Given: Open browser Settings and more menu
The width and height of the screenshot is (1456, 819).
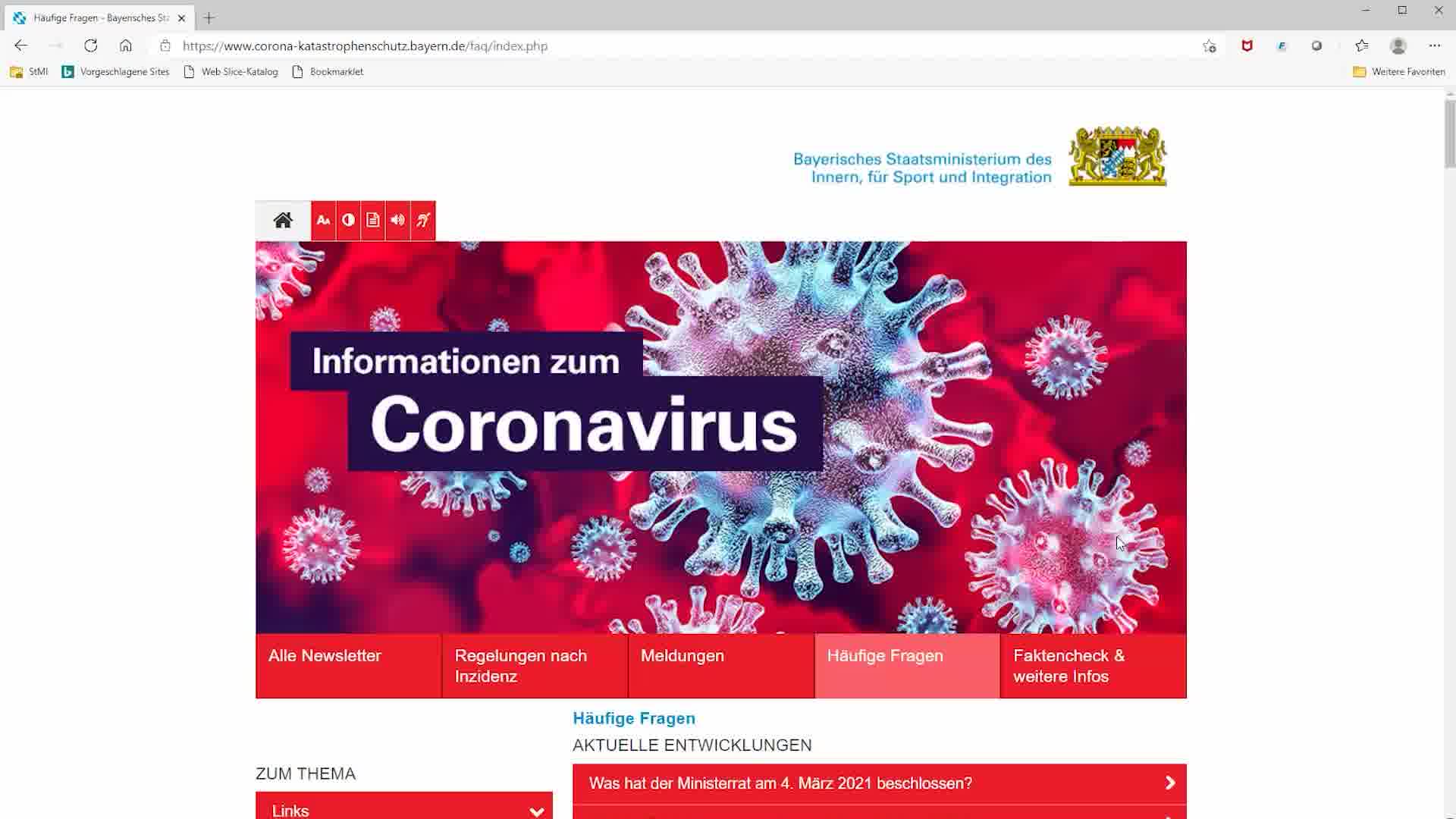Looking at the screenshot, I should (x=1435, y=46).
